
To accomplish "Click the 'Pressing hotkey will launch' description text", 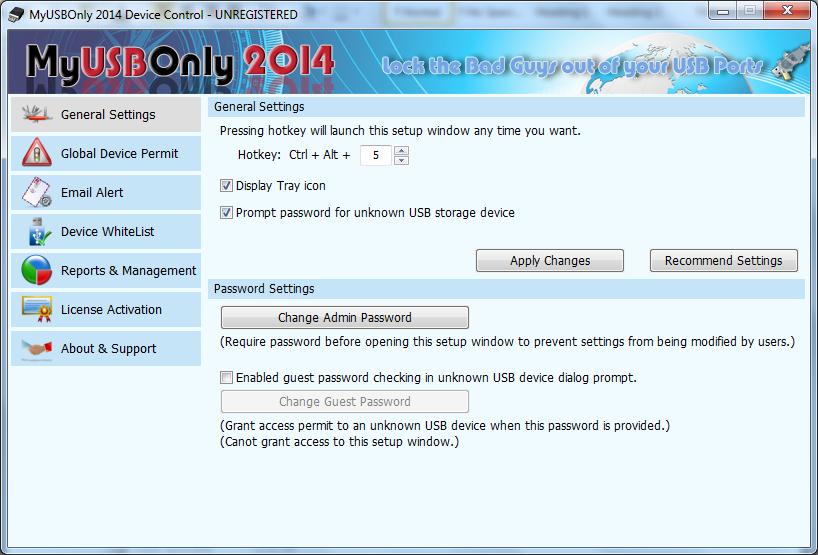I will point(400,131).
